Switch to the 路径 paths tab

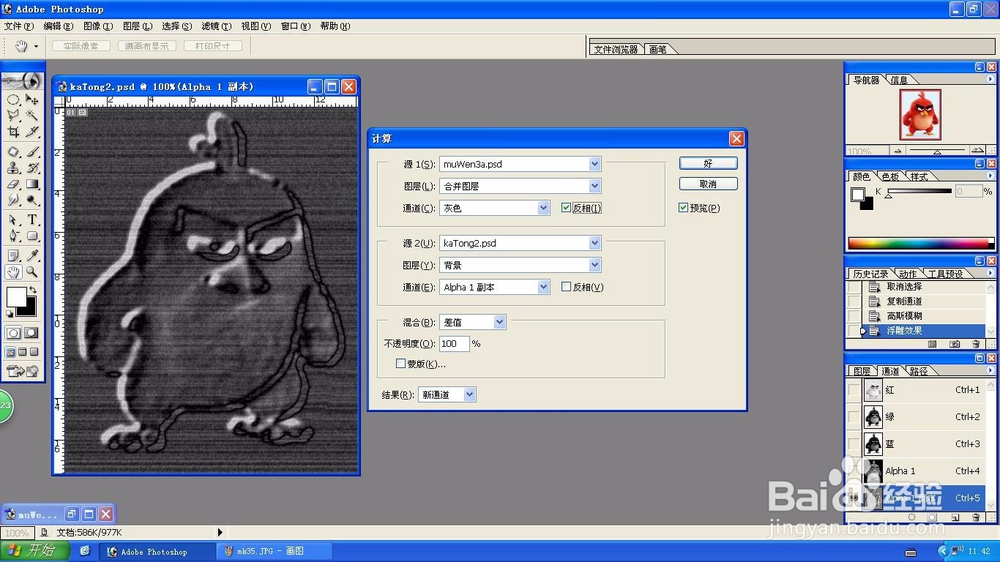pyautogui.click(x=918, y=371)
